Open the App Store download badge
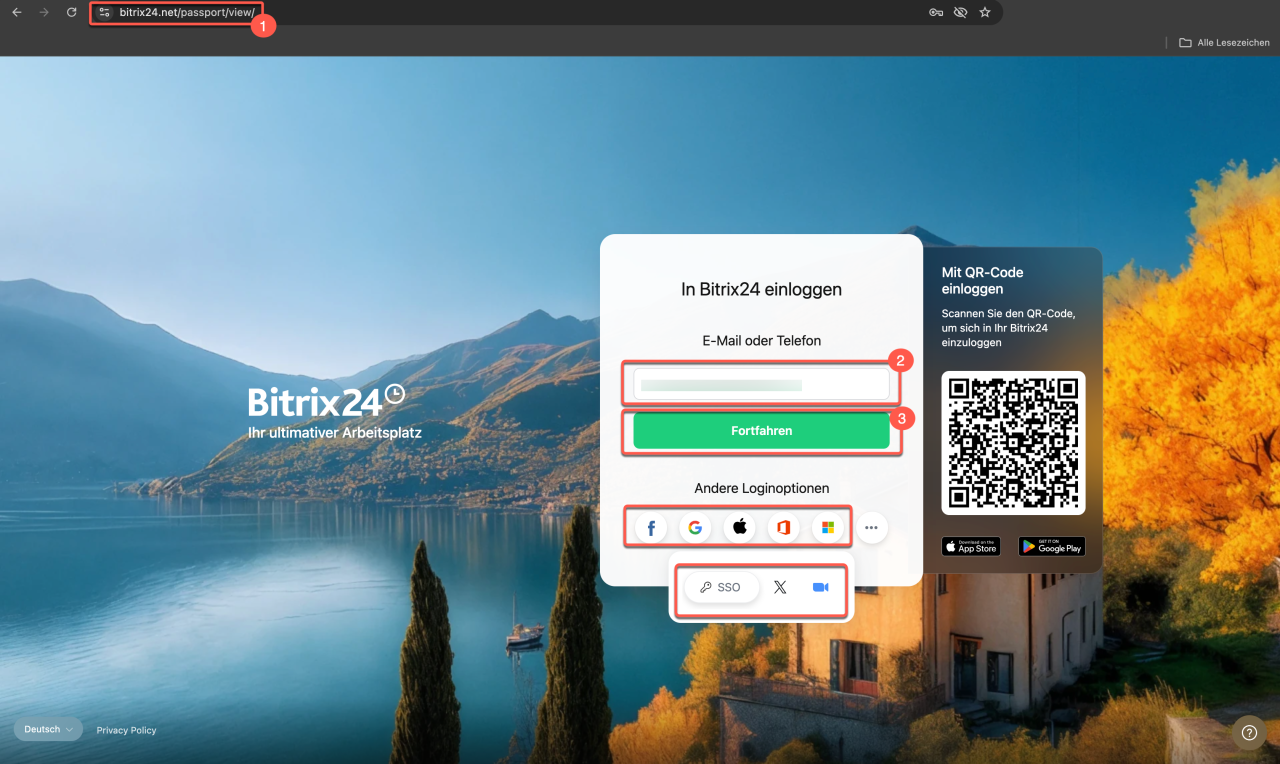This screenshot has height=764, width=1280. point(970,546)
